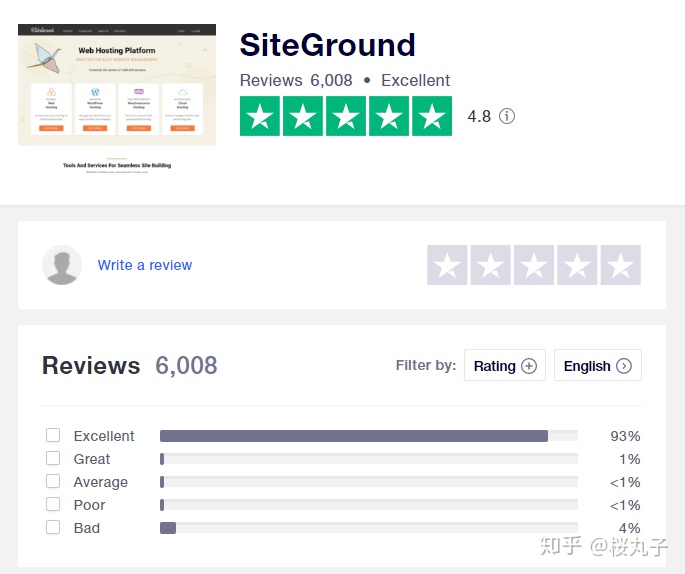Click the Excellent label in the rating list
The width and height of the screenshot is (685, 574).
(104, 436)
